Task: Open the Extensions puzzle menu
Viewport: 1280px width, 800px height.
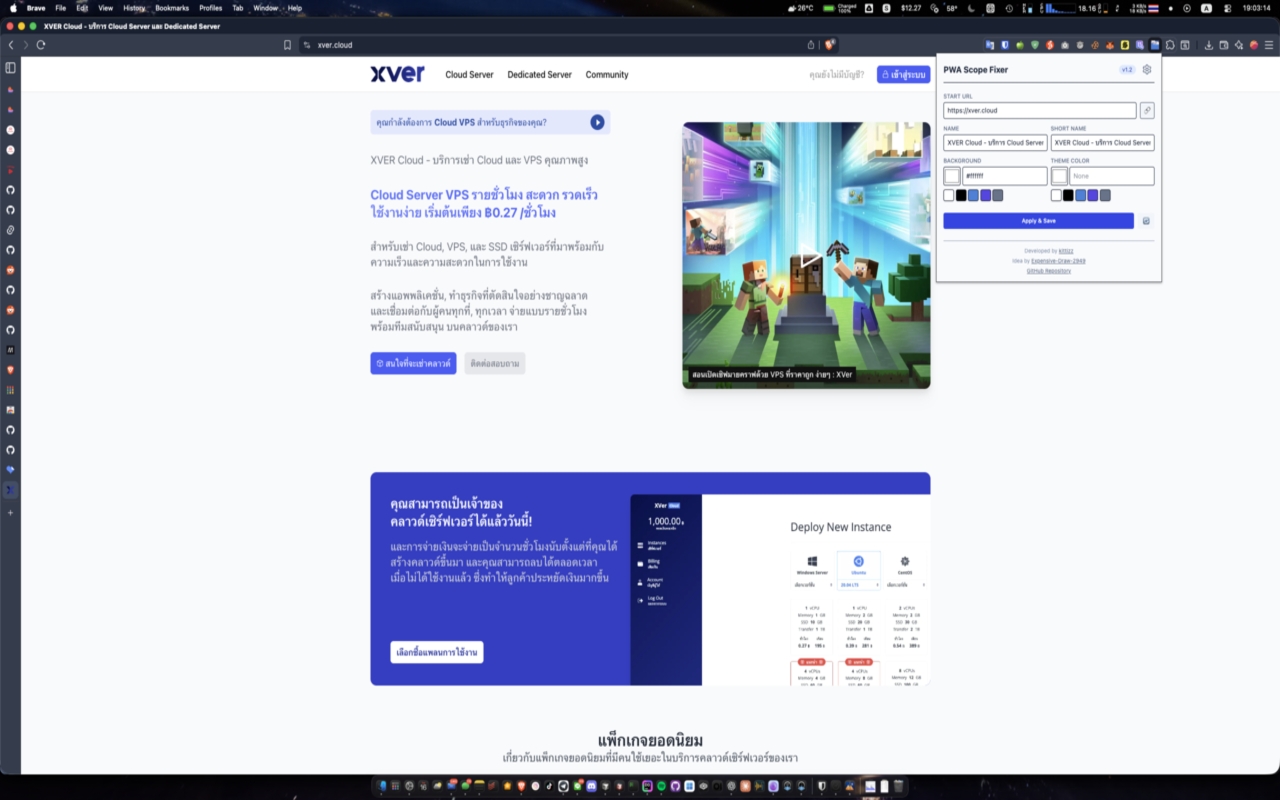Action: (x=1170, y=45)
